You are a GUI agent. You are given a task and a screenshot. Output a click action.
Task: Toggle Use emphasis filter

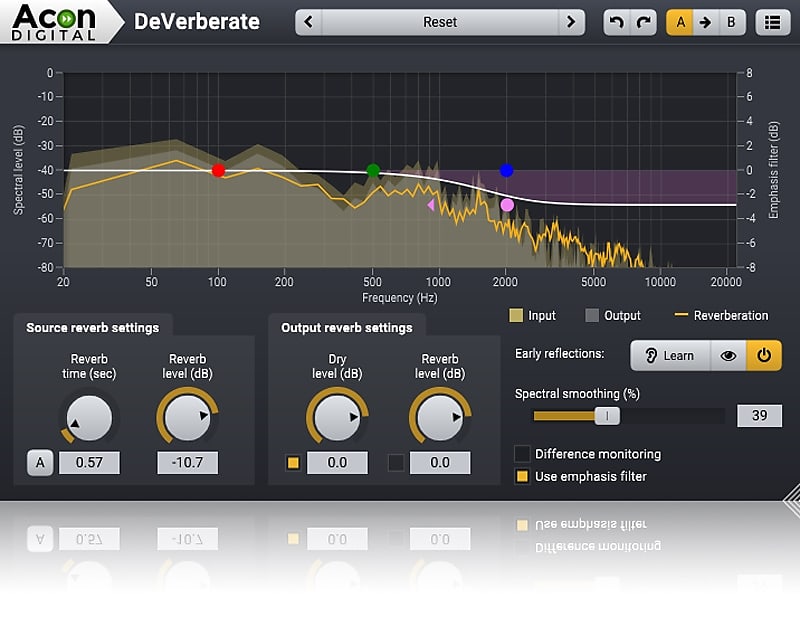[x=522, y=476]
